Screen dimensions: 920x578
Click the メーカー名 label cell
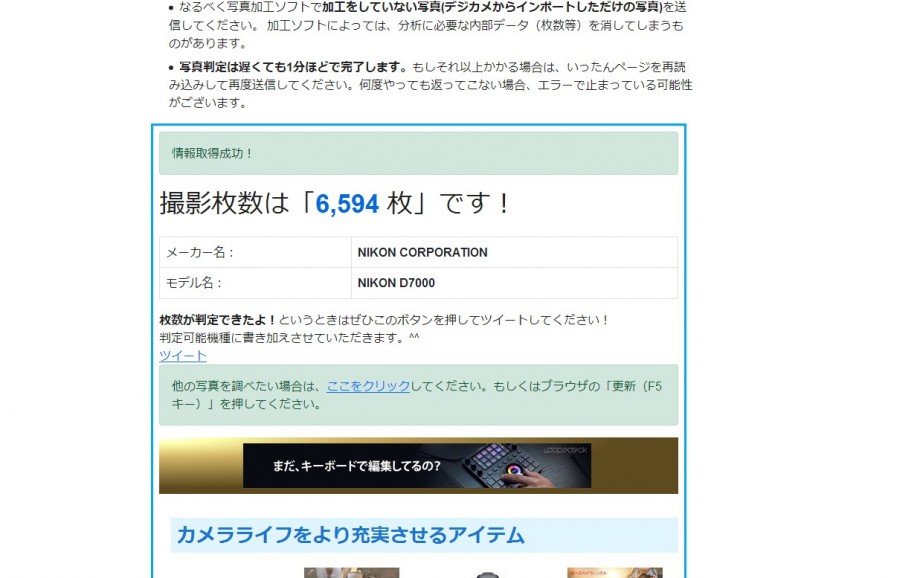[255, 252]
